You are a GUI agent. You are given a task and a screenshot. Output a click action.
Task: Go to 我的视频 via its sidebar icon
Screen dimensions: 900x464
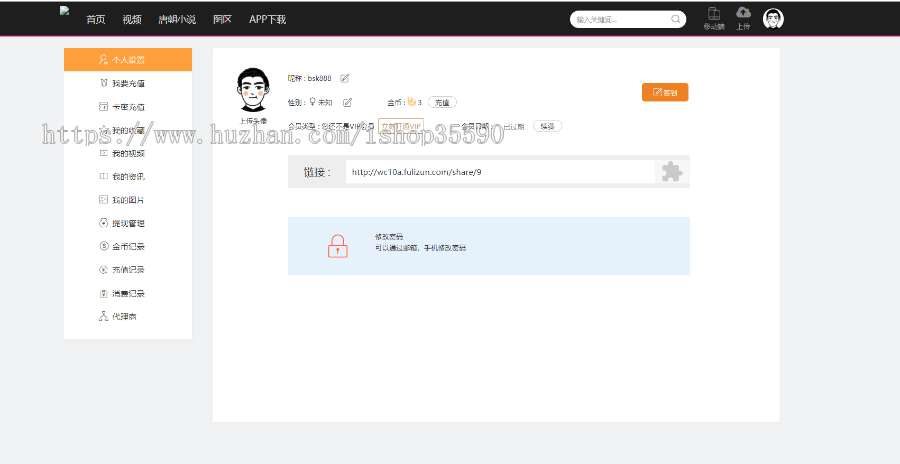click(x=103, y=153)
